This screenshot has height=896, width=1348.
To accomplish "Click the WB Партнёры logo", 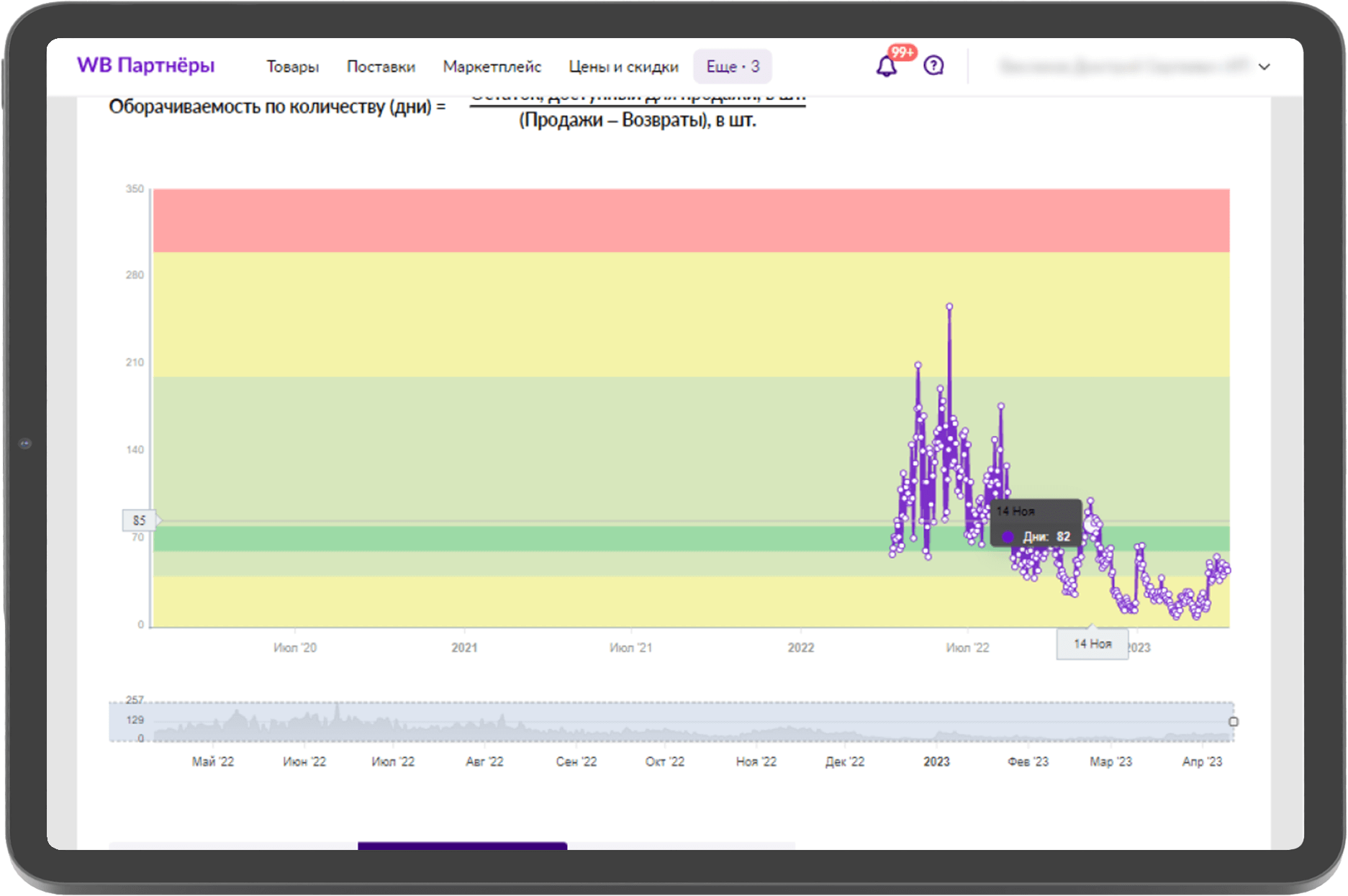I will (x=146, y=65).
